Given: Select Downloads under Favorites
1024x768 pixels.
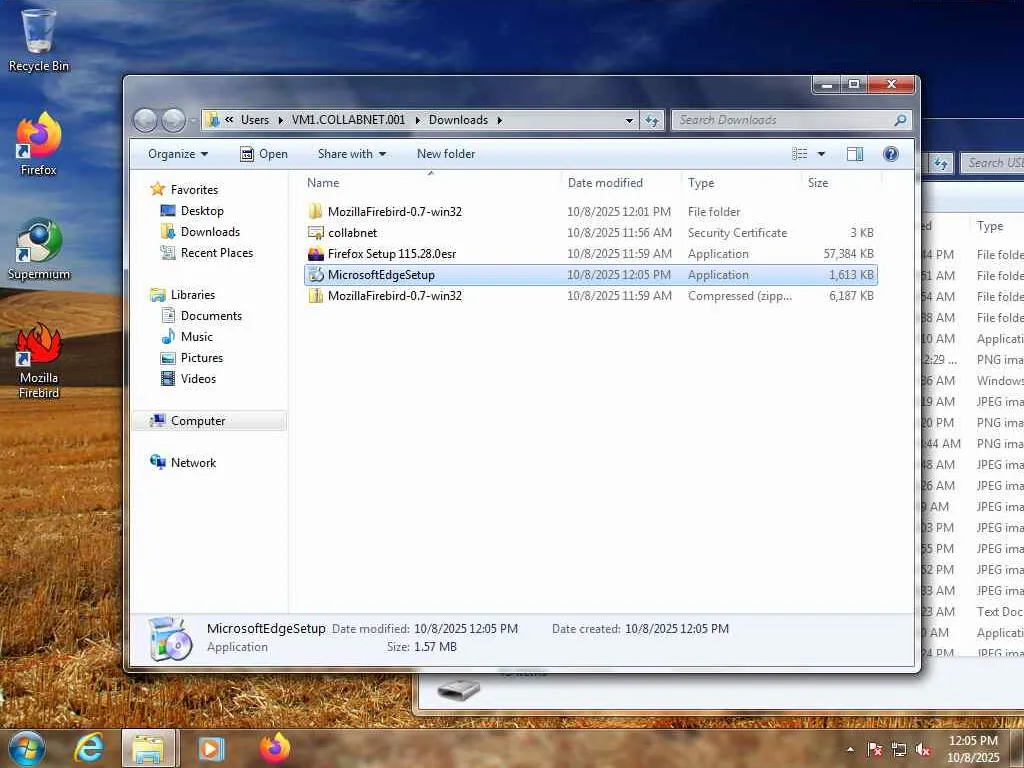Looking at the screenshot, I should click(x=210, y=232).
